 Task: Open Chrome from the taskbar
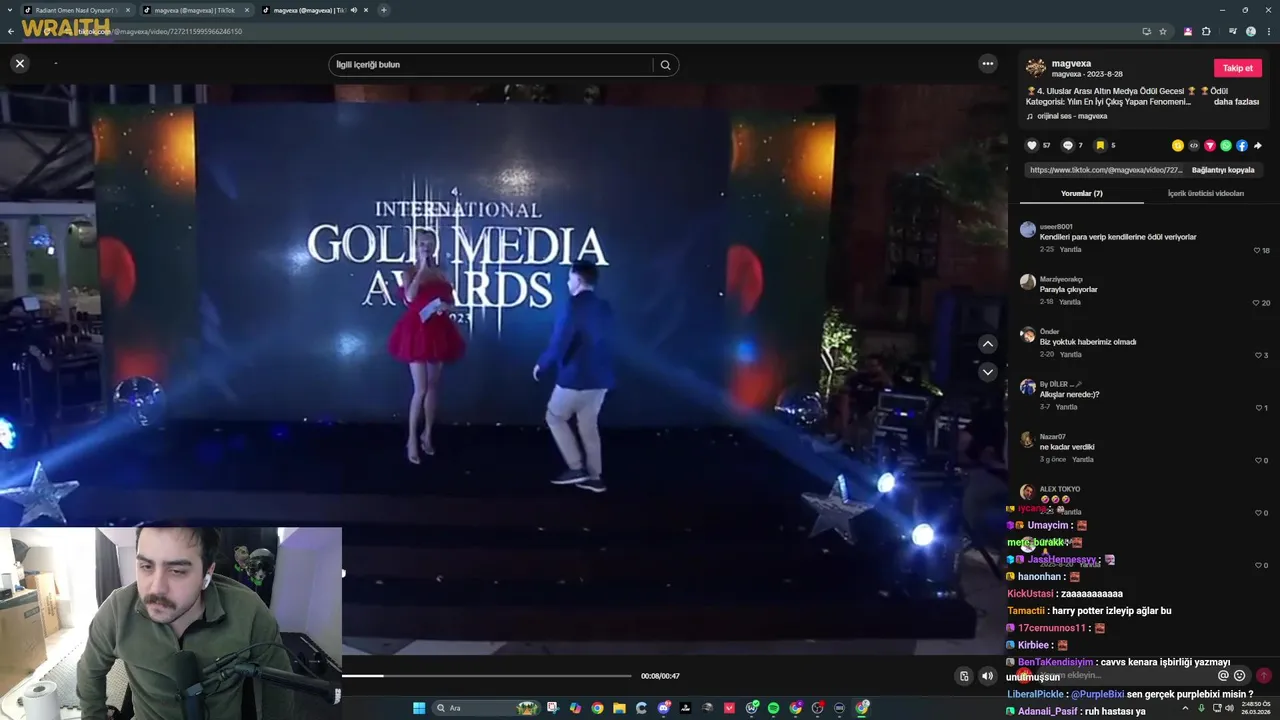click(597, 708)
